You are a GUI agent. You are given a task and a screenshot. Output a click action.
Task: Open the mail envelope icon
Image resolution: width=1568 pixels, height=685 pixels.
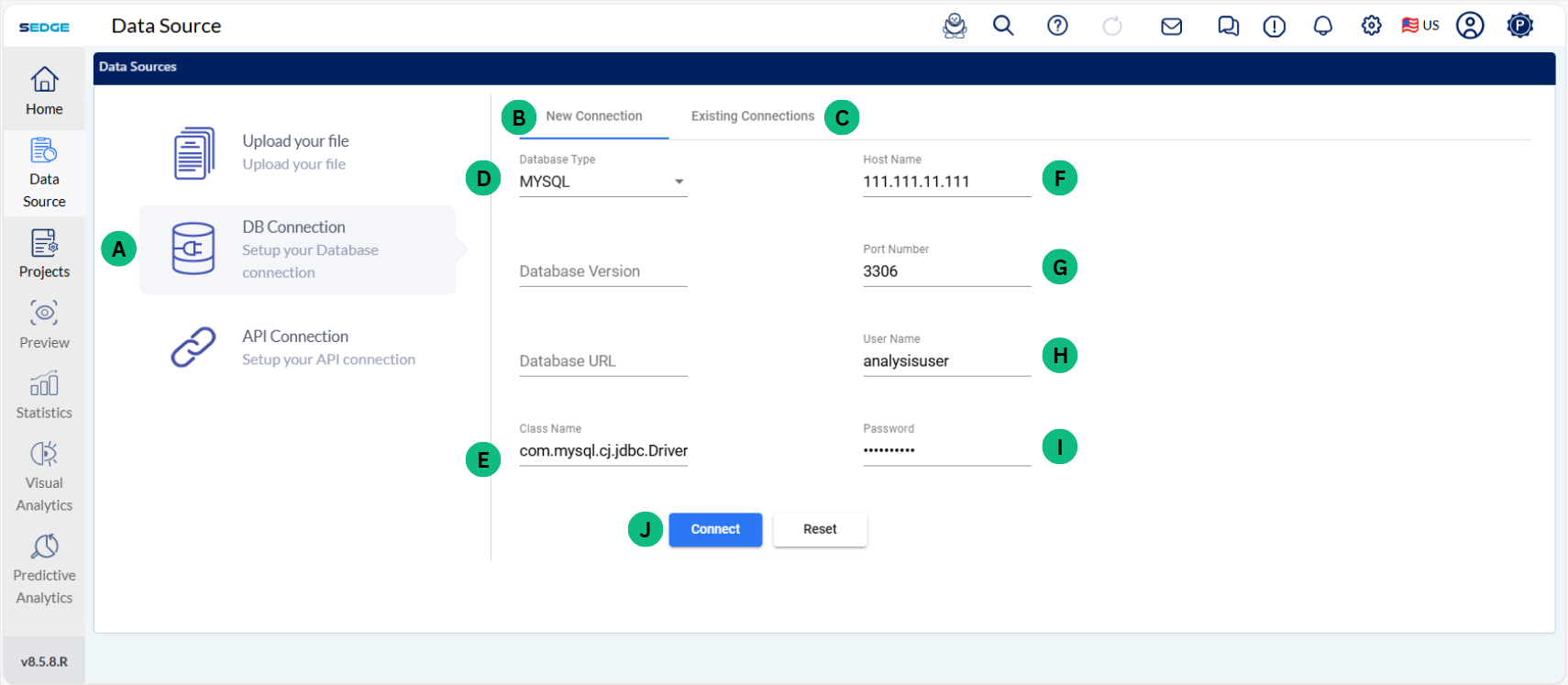tap(1171, 27)
